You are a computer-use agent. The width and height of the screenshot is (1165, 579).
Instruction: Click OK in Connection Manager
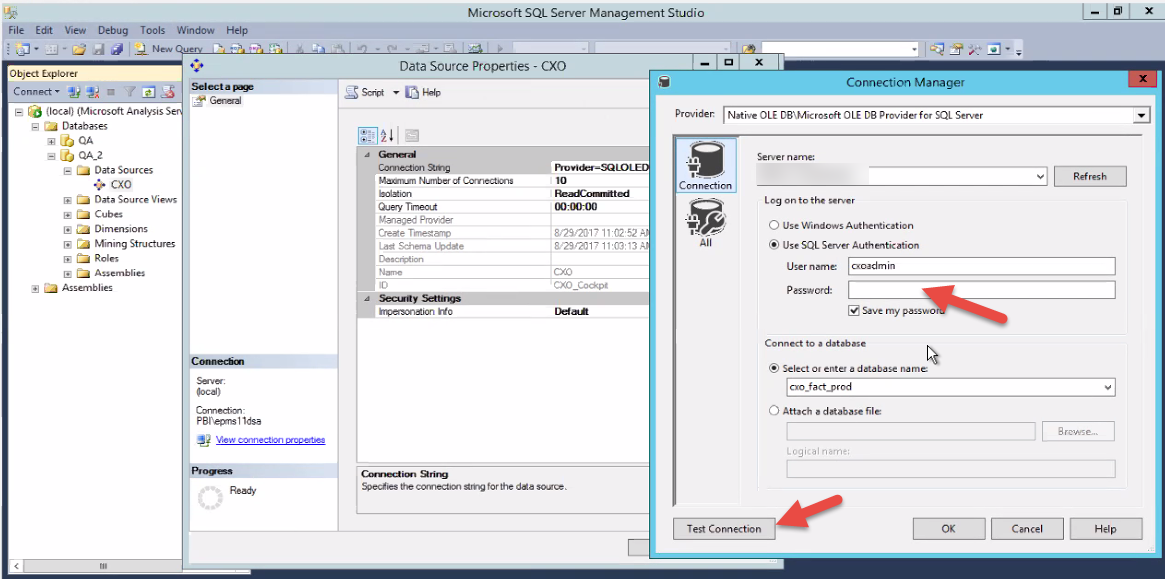pos(948,529)
